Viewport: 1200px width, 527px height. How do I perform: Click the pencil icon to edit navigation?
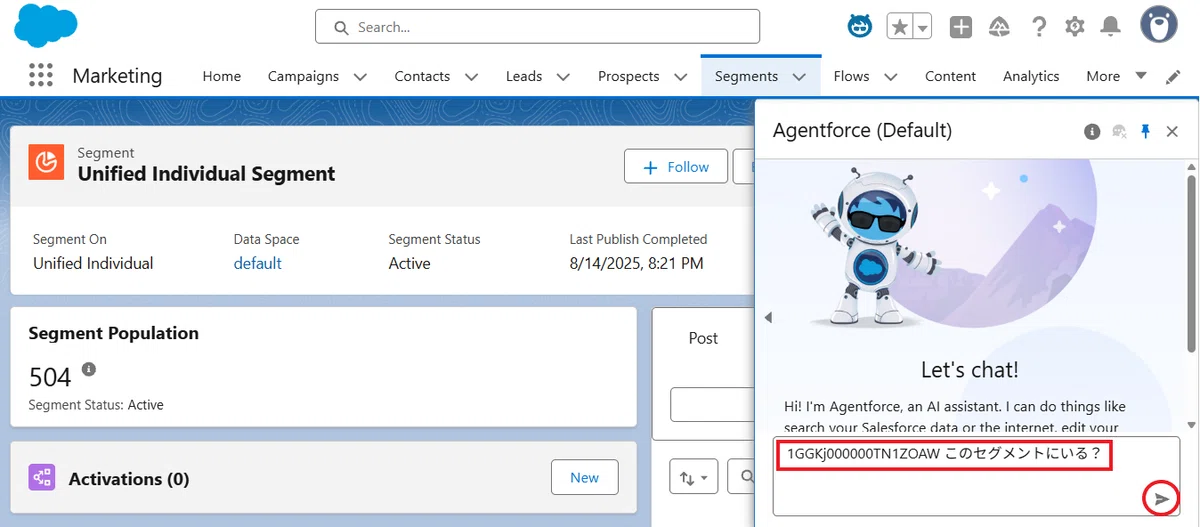[x=1173, y=77]
